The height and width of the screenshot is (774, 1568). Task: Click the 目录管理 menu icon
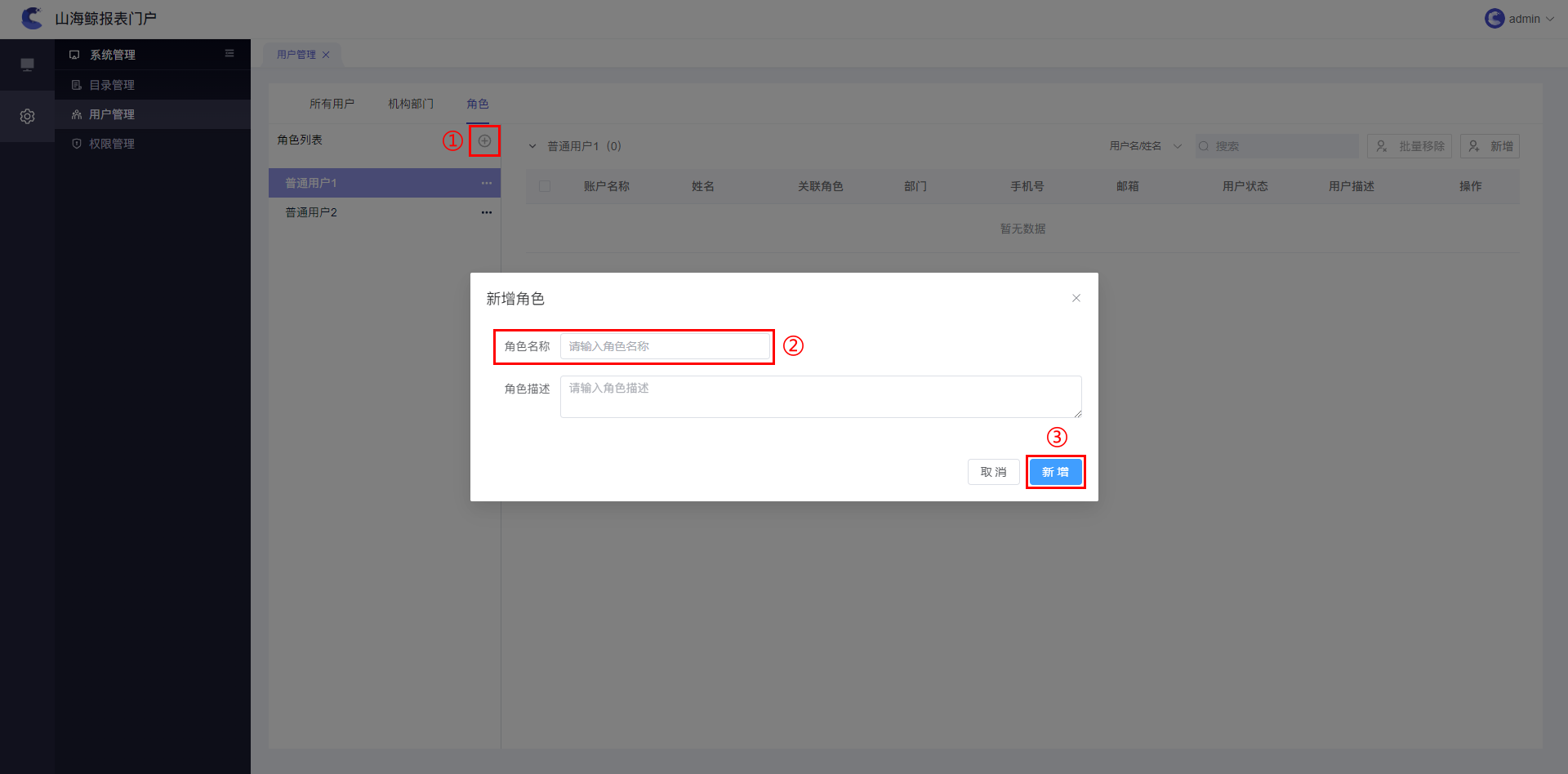[77, 85]
